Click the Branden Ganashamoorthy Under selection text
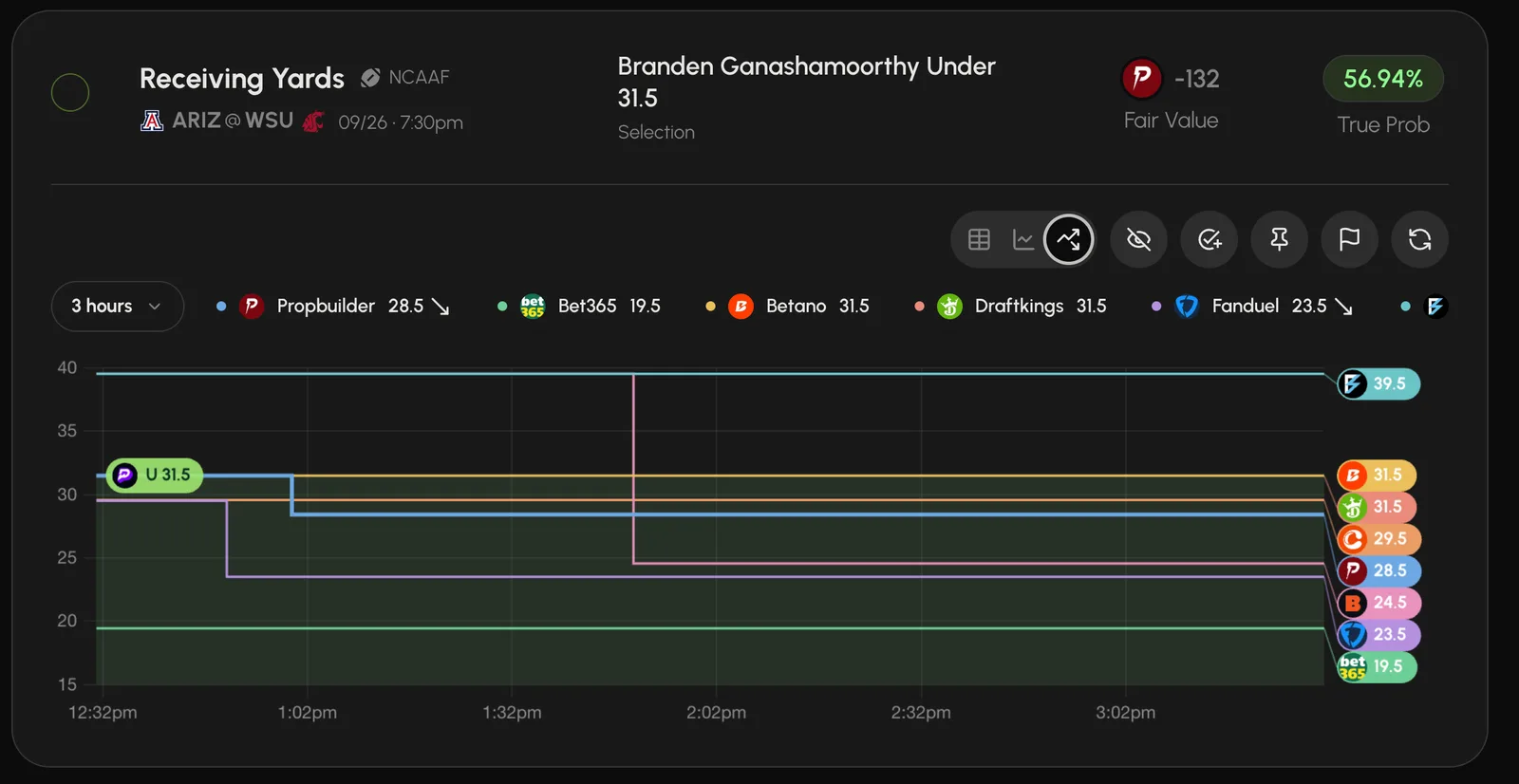Screen dimensions: 1519x784 pos(806,82)
